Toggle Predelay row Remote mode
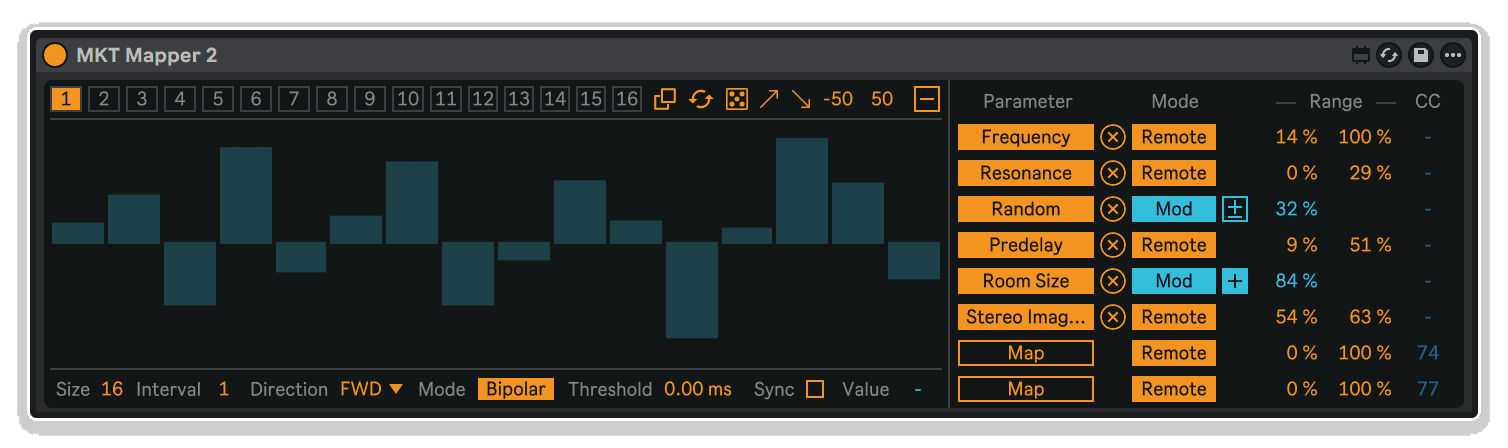This screenshot has height=448, width=1508. click(1174, 245)
